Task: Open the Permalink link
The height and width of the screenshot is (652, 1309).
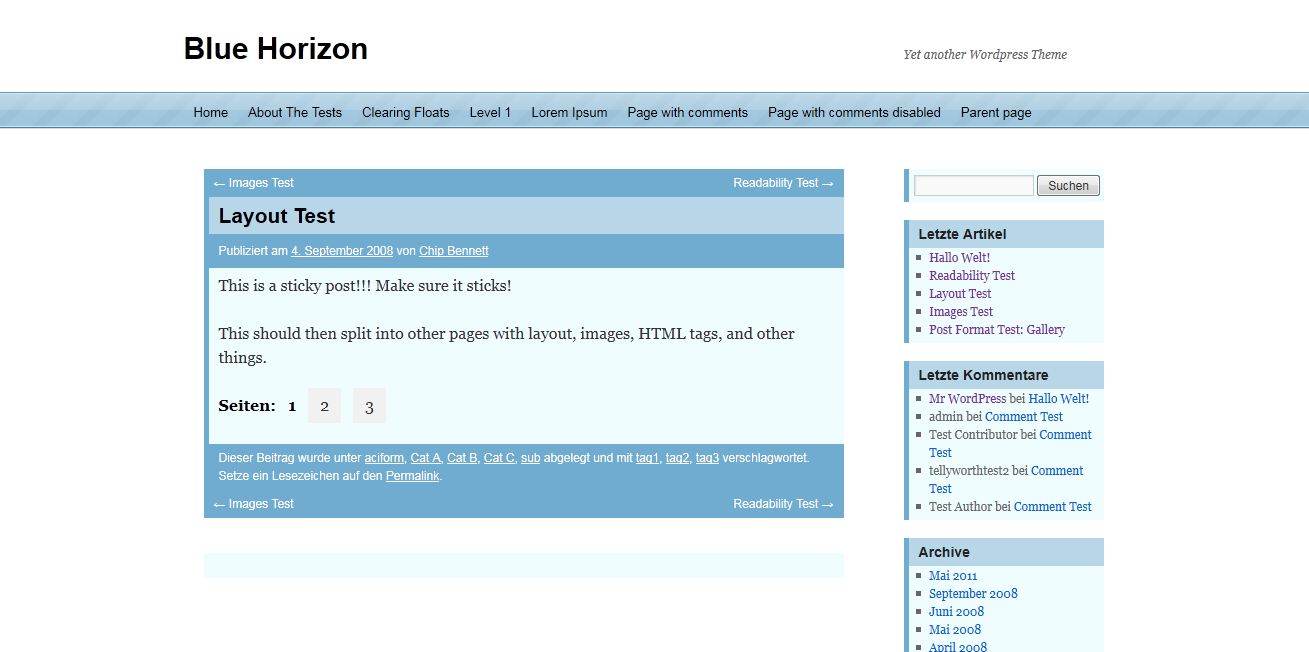Action: [x=412, y=476]
